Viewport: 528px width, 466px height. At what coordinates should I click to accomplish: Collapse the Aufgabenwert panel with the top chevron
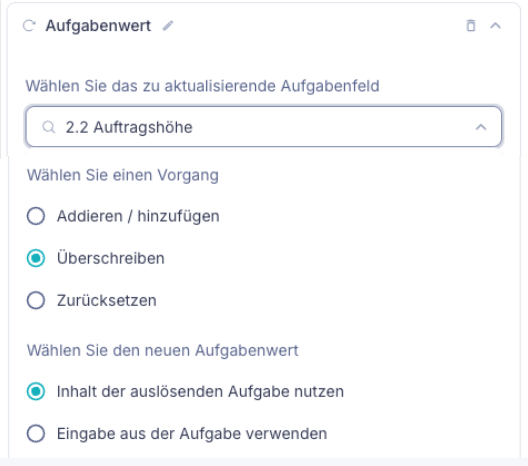tap(495, 26)
